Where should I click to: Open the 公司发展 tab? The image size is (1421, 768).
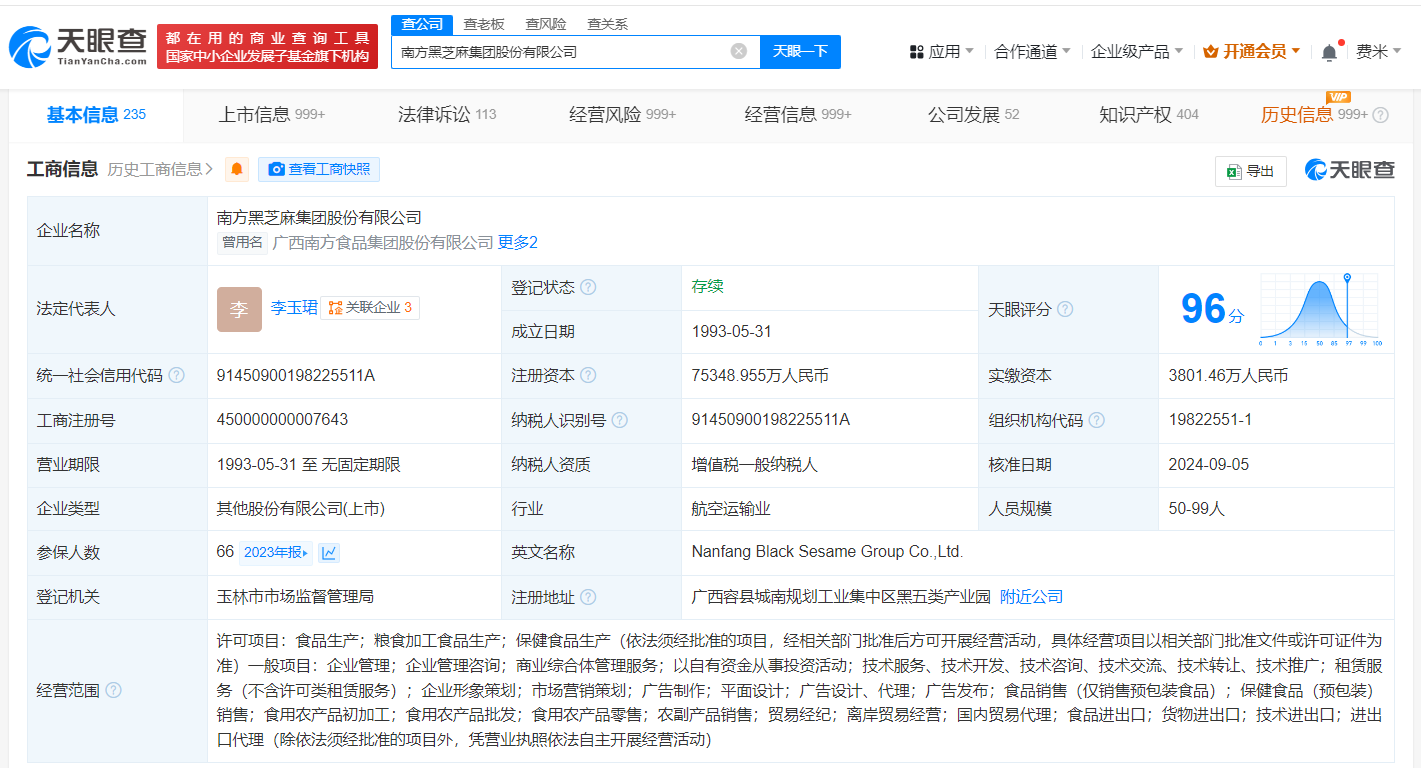974,115
